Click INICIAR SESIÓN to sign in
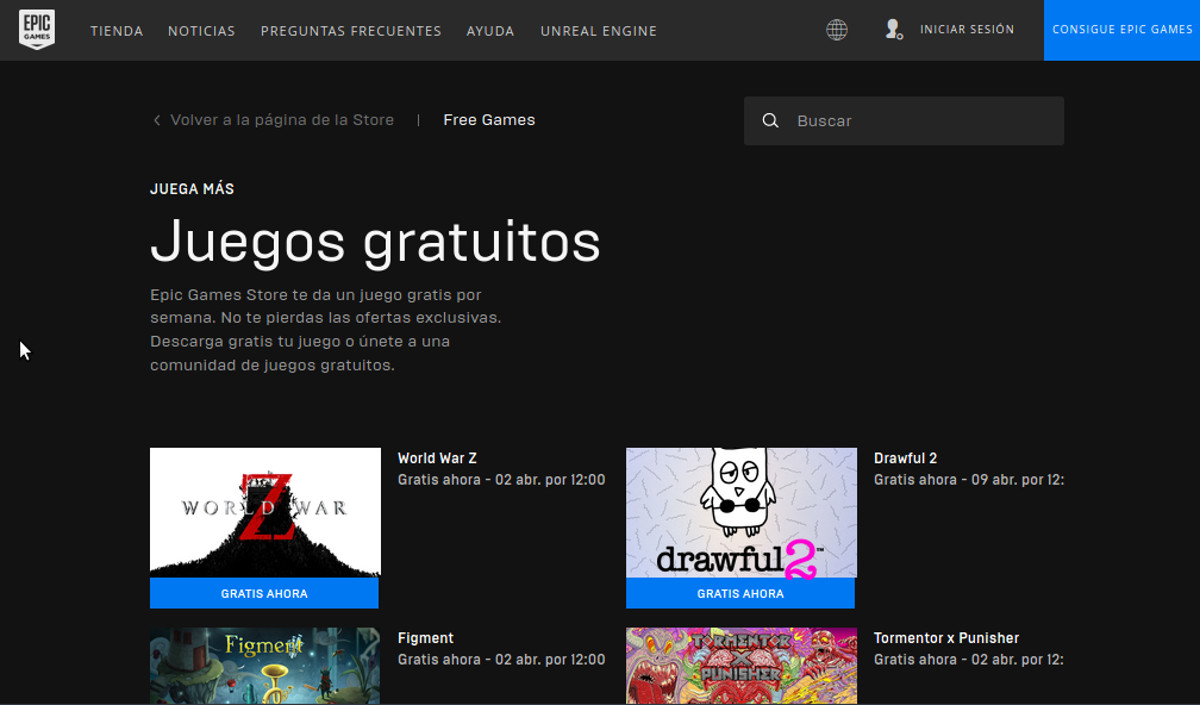This screenshot has width=1200, height=705. (966, 30)
